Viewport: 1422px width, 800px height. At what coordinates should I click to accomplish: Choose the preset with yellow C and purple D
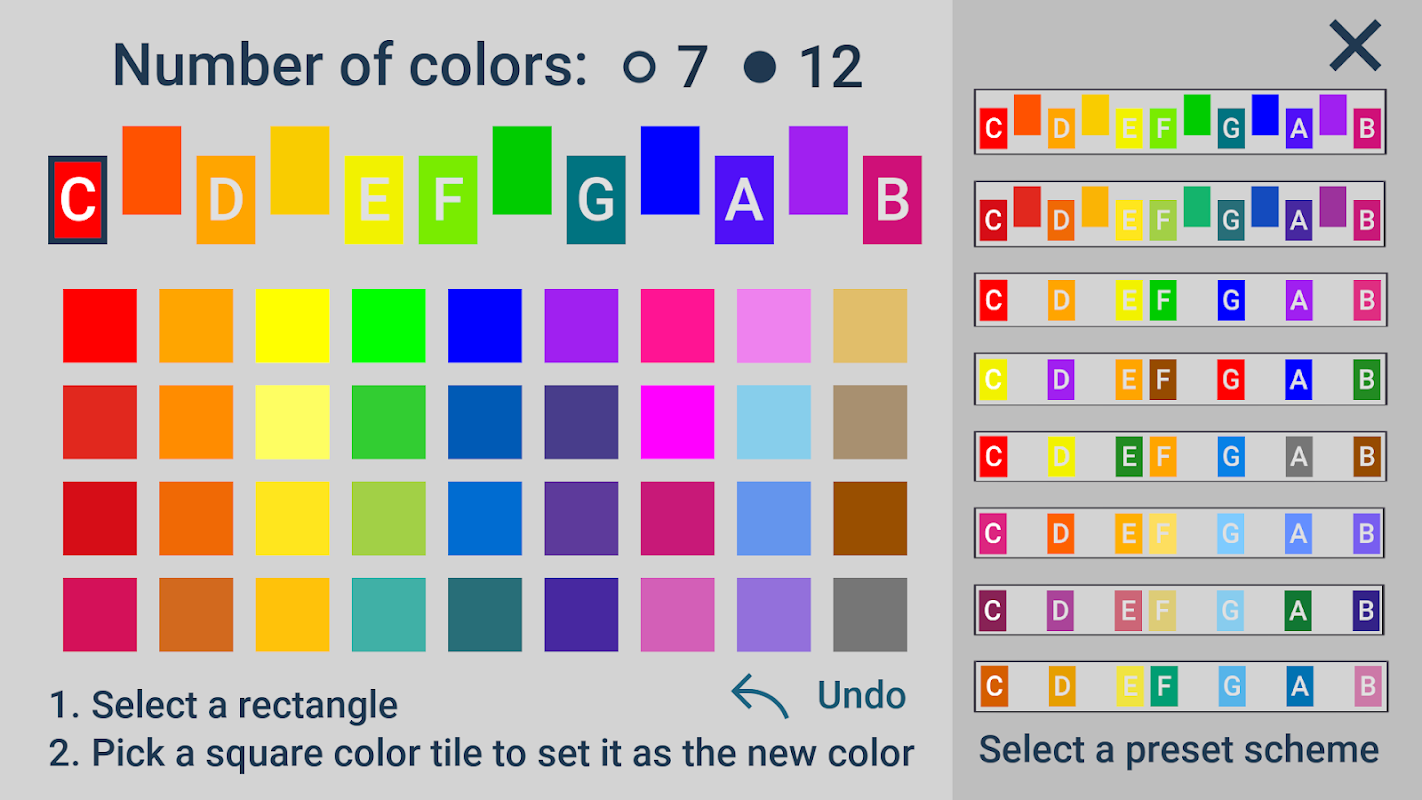point(1180,379)
